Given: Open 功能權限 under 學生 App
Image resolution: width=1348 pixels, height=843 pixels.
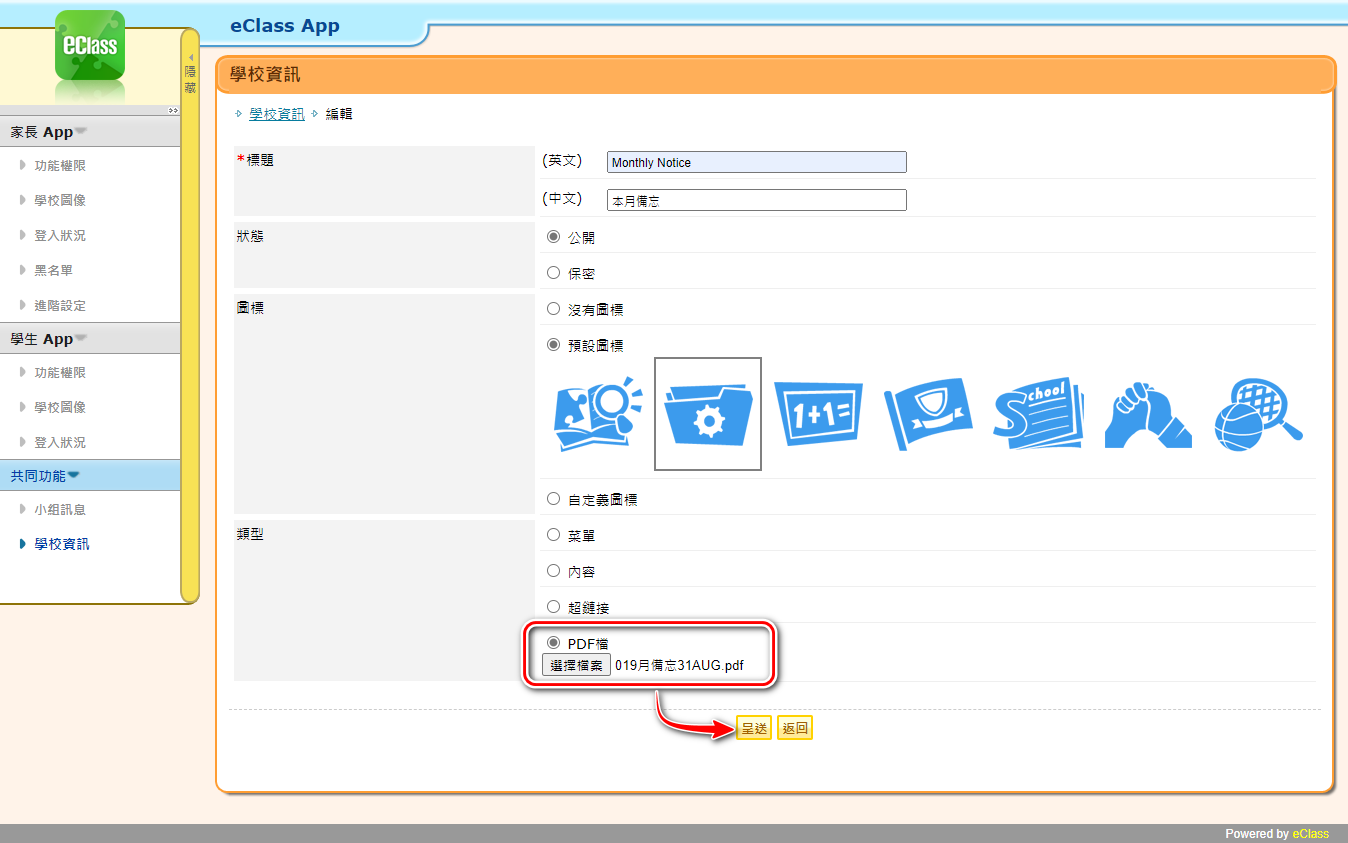Looking at the screenshot, I should pyautogui.click(x=60, y=373).
